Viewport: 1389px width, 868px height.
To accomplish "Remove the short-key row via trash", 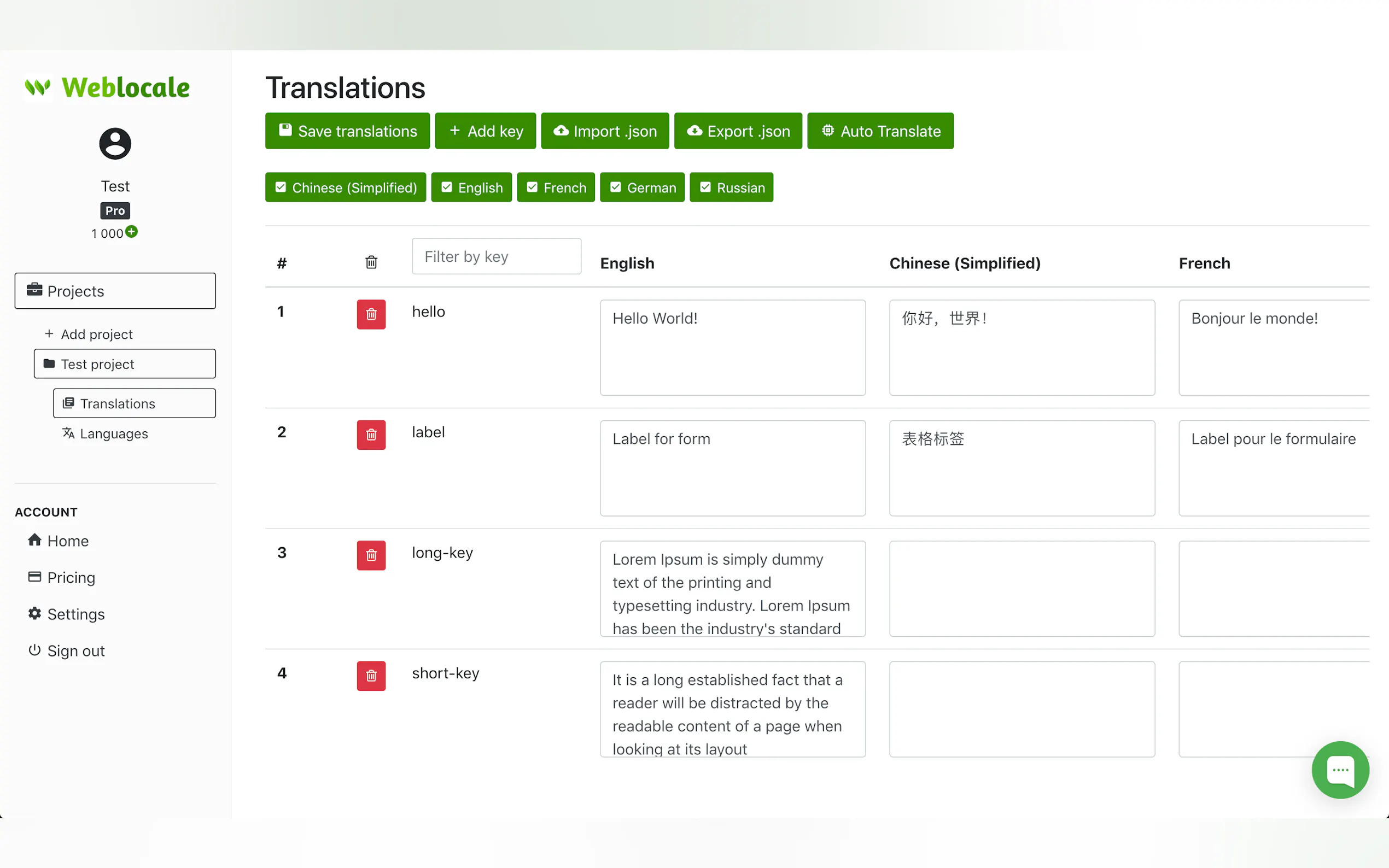I will pos(371,676).
